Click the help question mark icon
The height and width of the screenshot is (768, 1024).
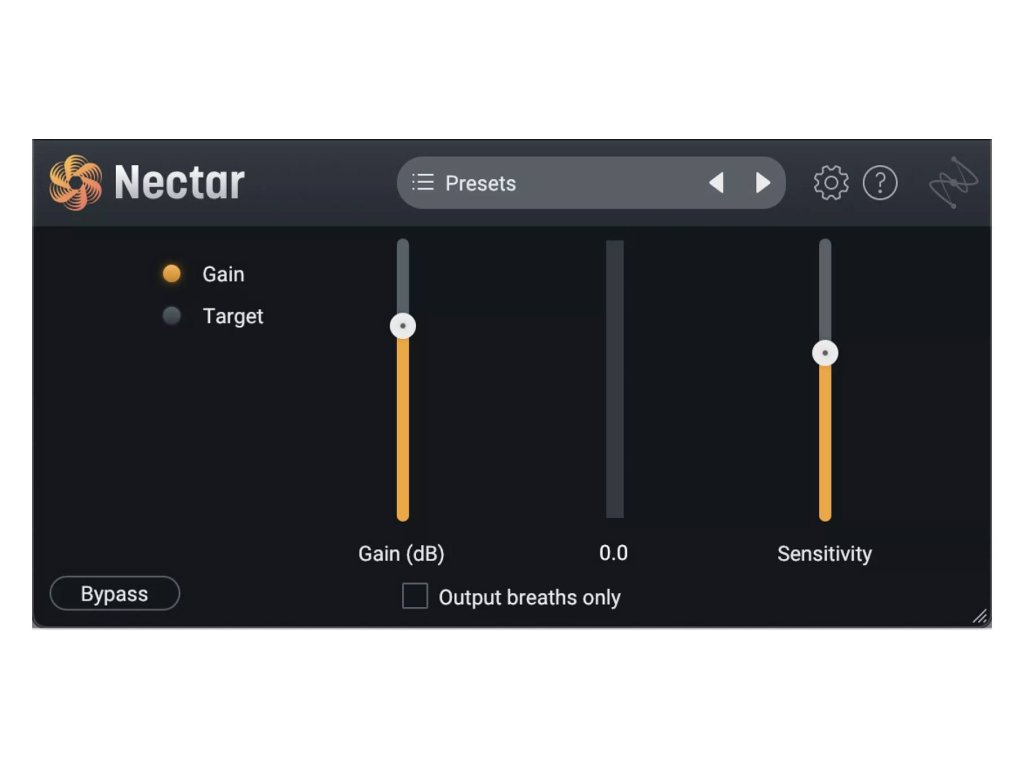(x=880, y=183)
